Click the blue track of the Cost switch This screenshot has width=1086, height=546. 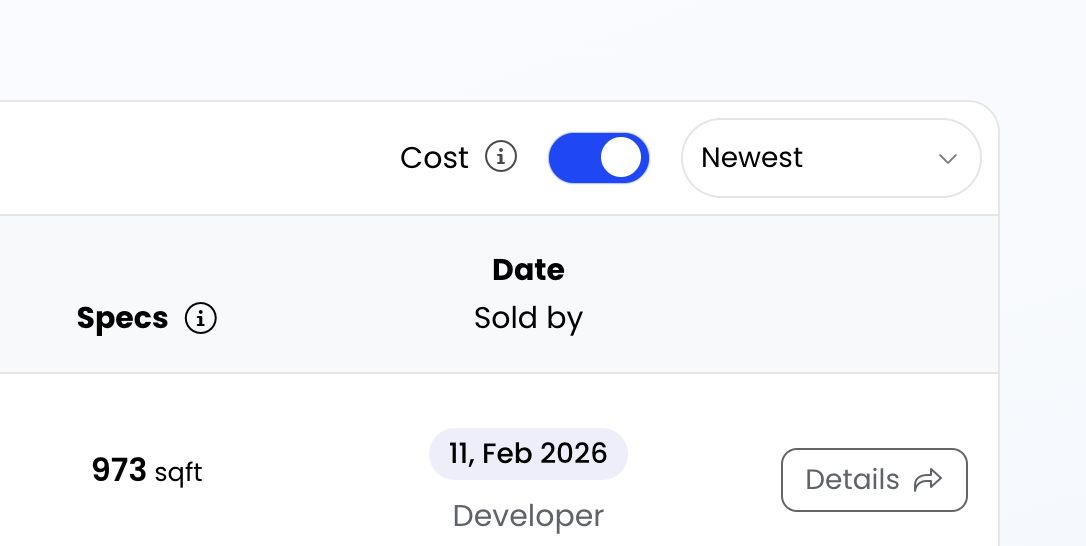click(x=573, y=158)
